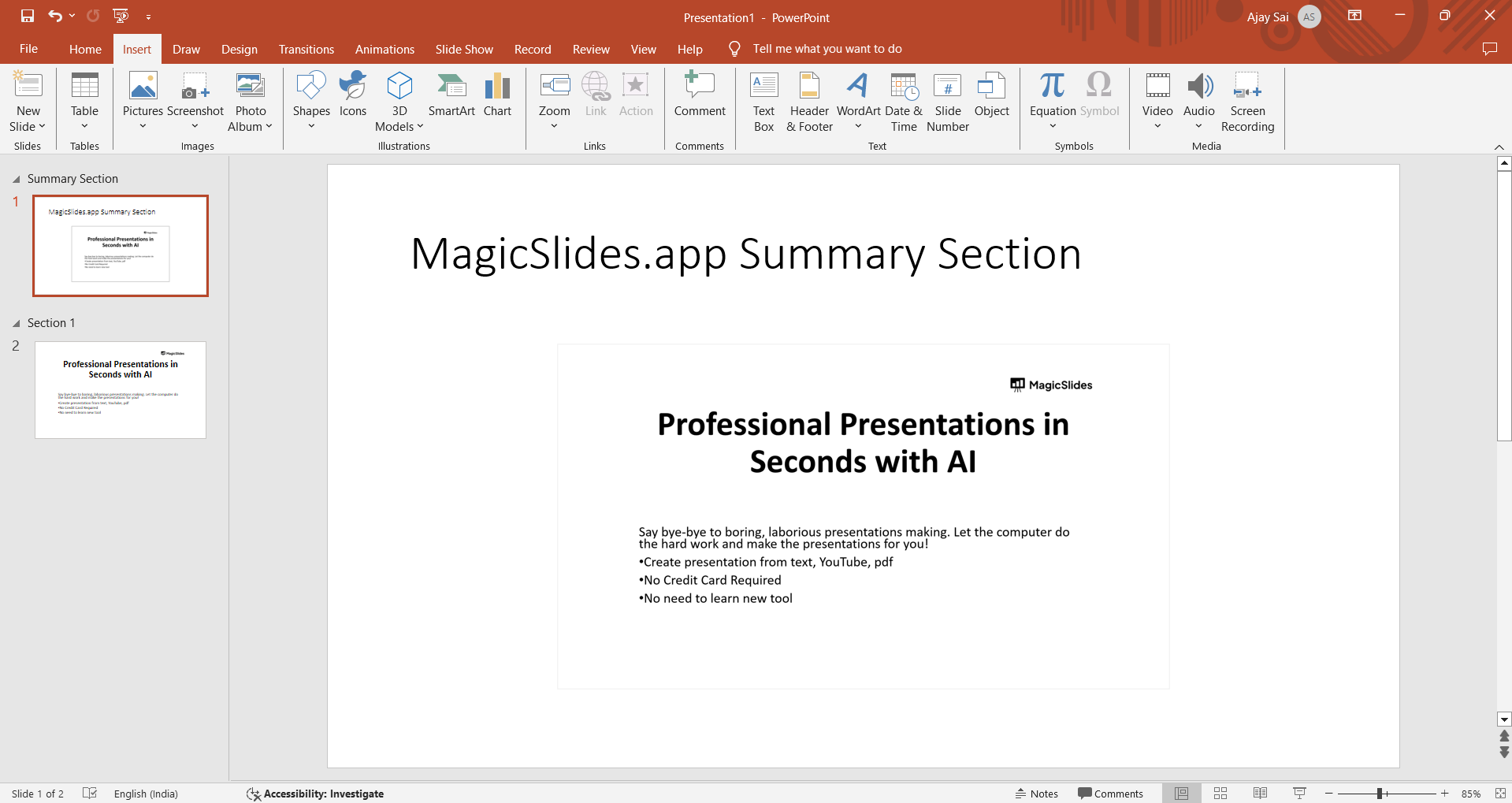Click Accessibility: Investigate in status bar
Screen dimensions: 1512x803
click(315, 794)
